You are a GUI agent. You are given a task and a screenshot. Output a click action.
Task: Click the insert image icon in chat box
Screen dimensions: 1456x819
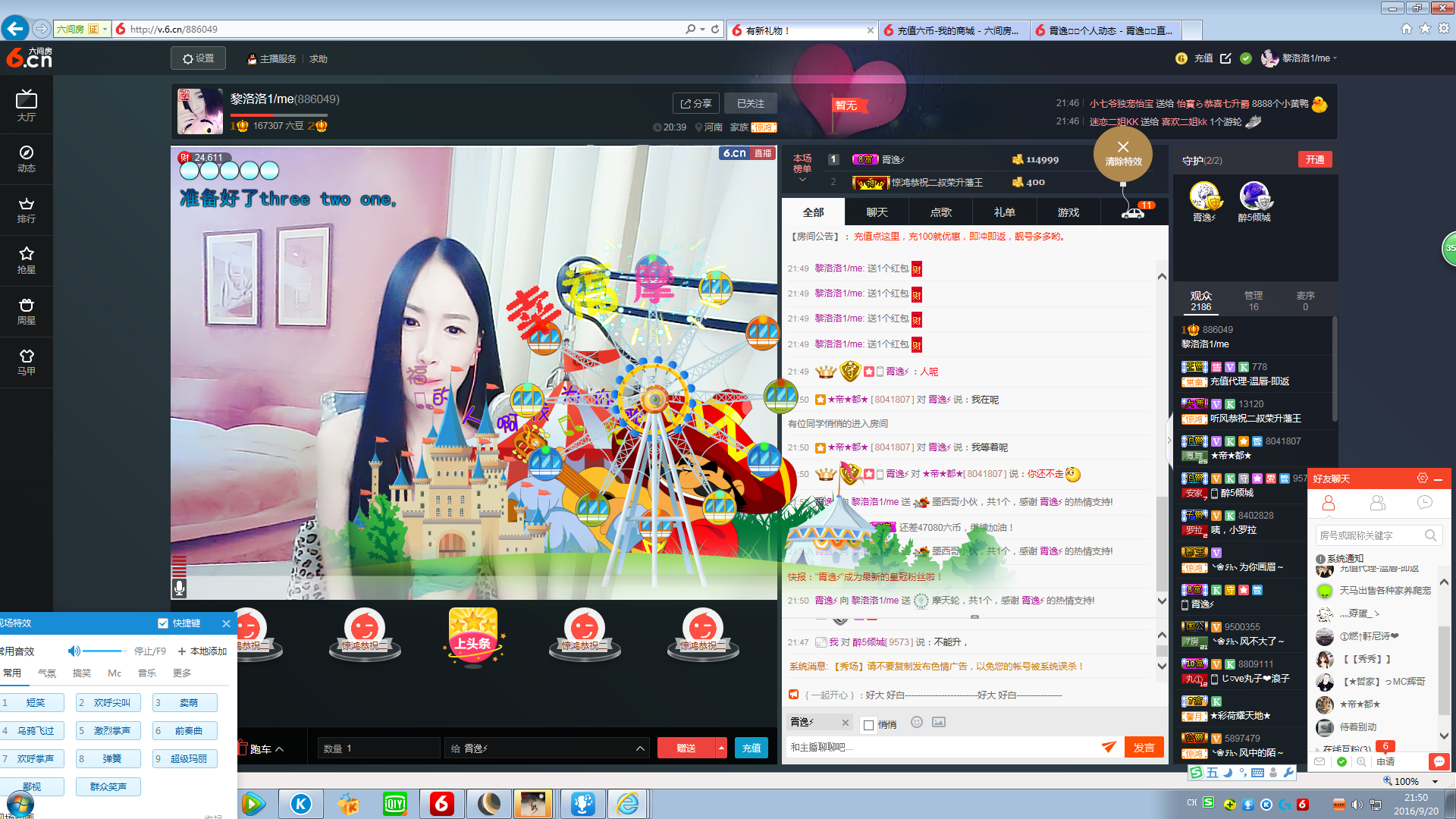pyautogui.click(x=939, y=722)
